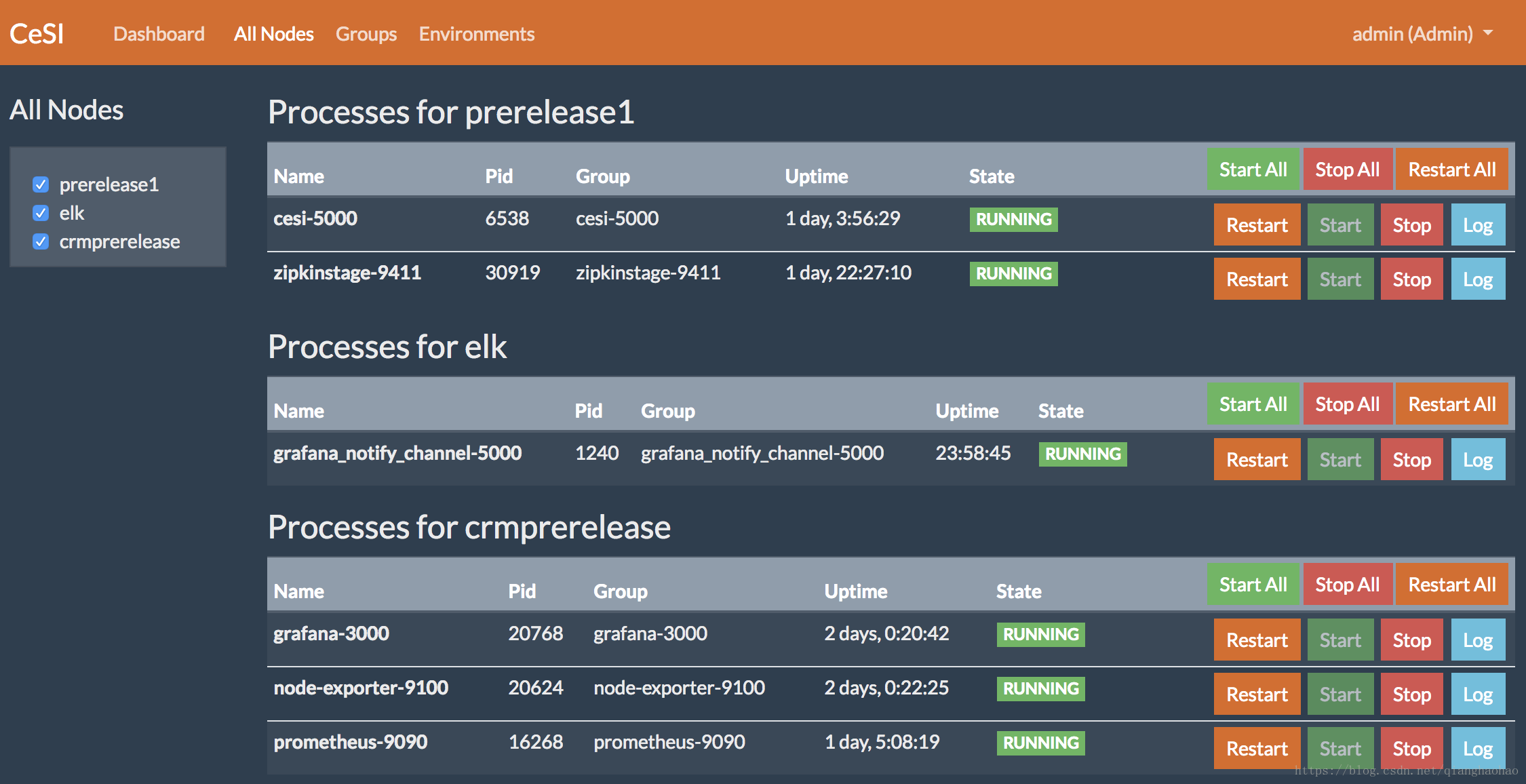The image size is (1526, 784).
Task: Click Restart All for elk processes
Action: tap(1451, 404)
